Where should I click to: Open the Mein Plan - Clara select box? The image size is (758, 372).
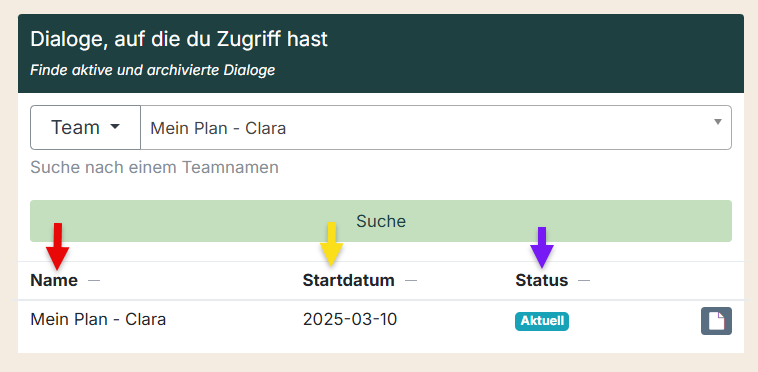[x=436, y=128]
